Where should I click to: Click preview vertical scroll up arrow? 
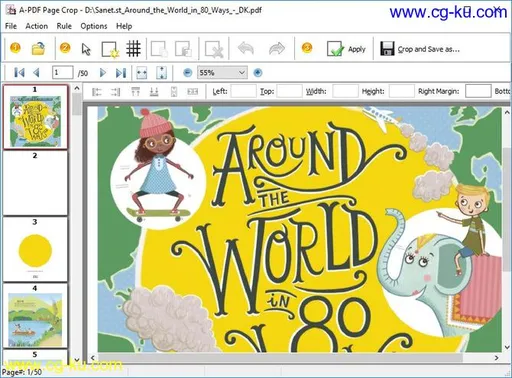point(507,112)
